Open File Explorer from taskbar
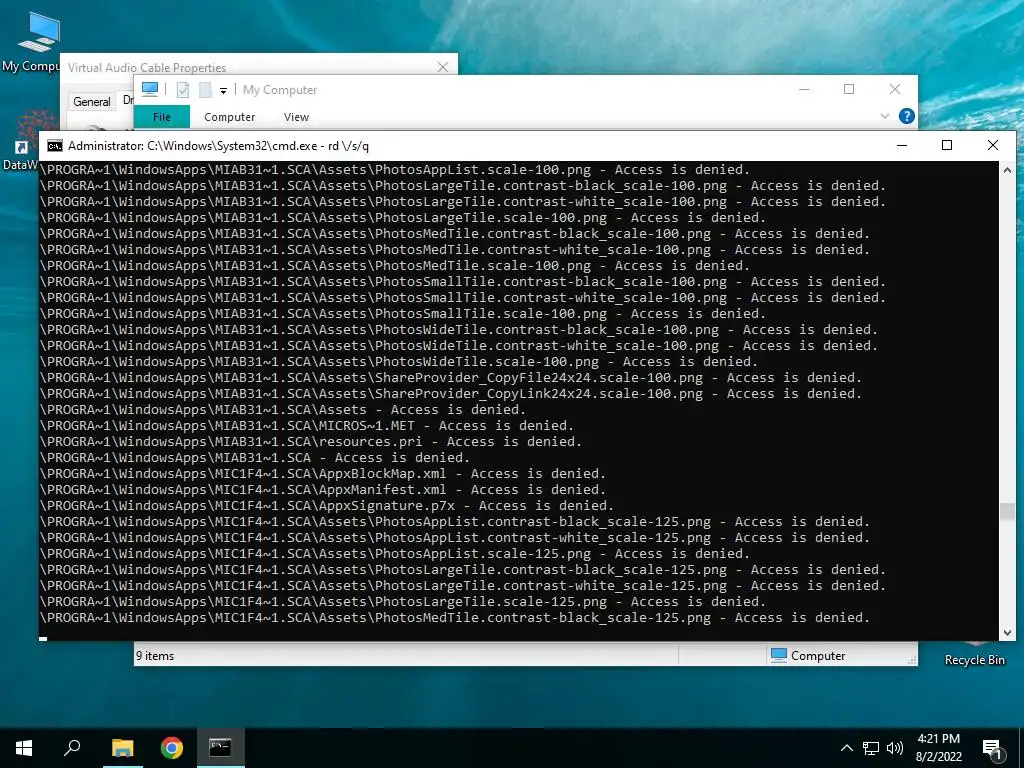Screen dimensions: 1024x768 pos(122,748)
